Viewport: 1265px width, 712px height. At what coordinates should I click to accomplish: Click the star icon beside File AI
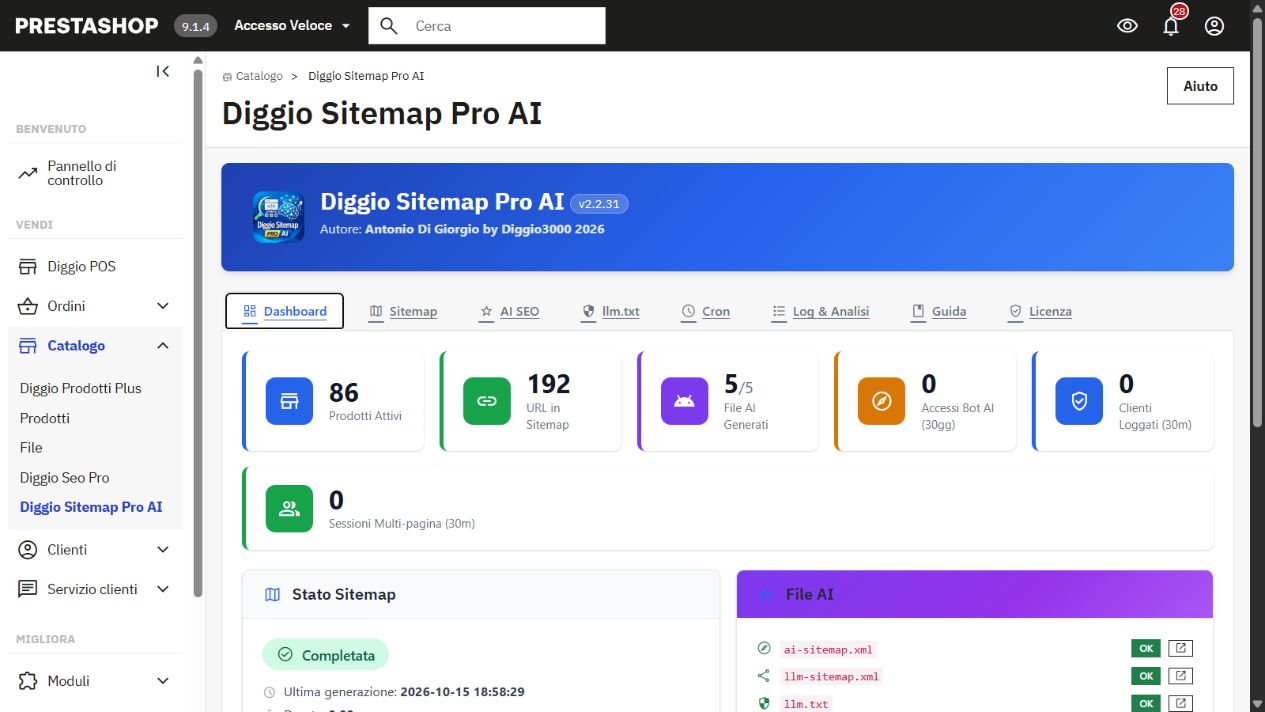[766, 595]
